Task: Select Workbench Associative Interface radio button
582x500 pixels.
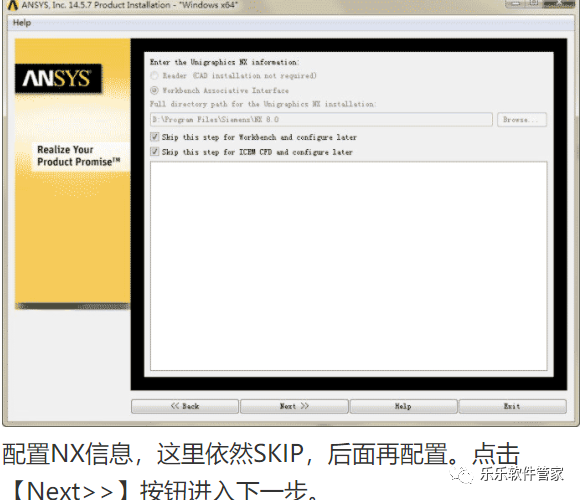Action: pyautogui.click(x=154, y=90)
